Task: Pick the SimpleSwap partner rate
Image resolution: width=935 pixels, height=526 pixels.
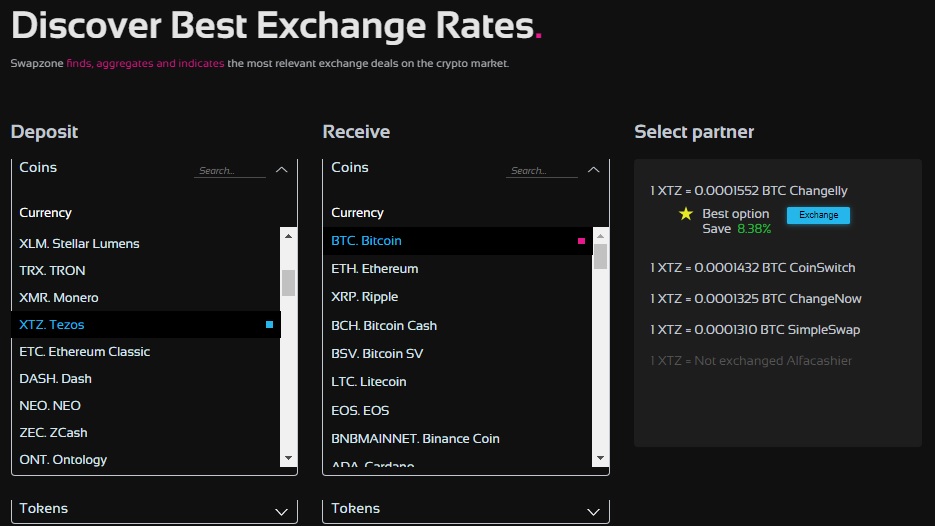Action: 754,330
